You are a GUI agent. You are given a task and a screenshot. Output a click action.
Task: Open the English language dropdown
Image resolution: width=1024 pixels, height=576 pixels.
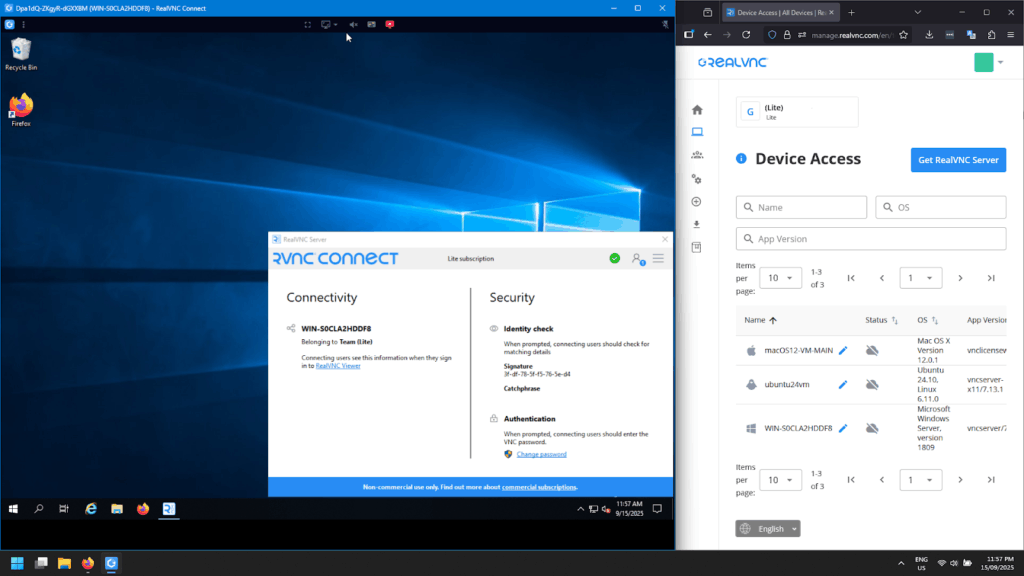768,529
